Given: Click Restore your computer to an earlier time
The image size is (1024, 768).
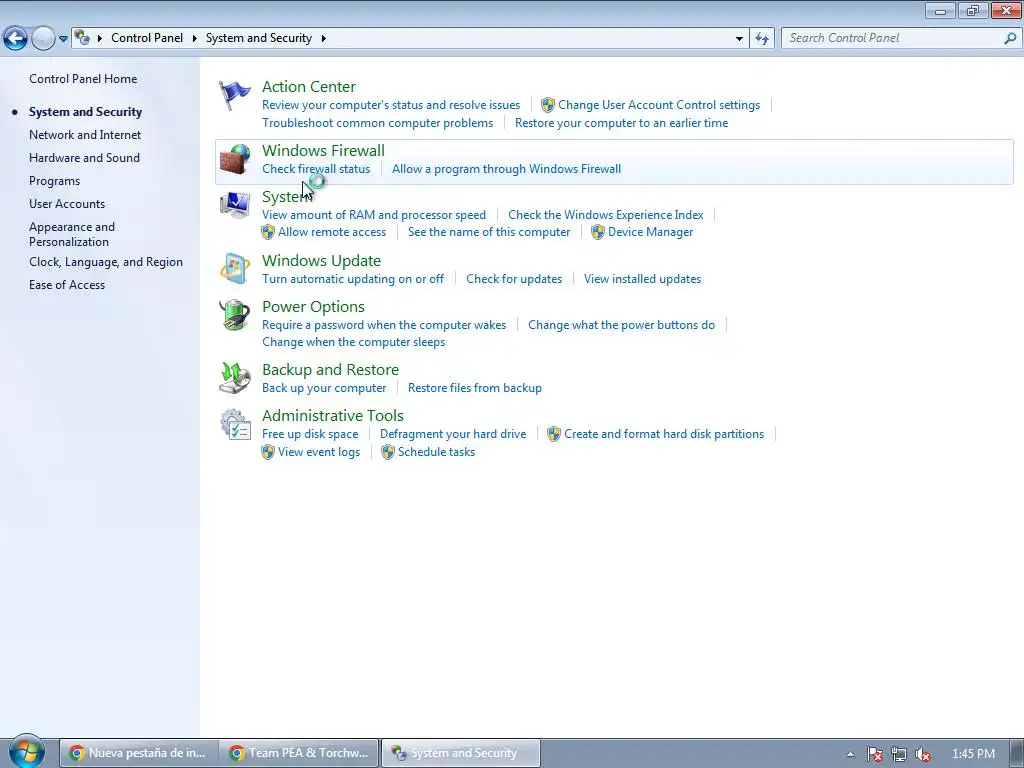Looking at the screenshot, I should [x=621, y=123].
